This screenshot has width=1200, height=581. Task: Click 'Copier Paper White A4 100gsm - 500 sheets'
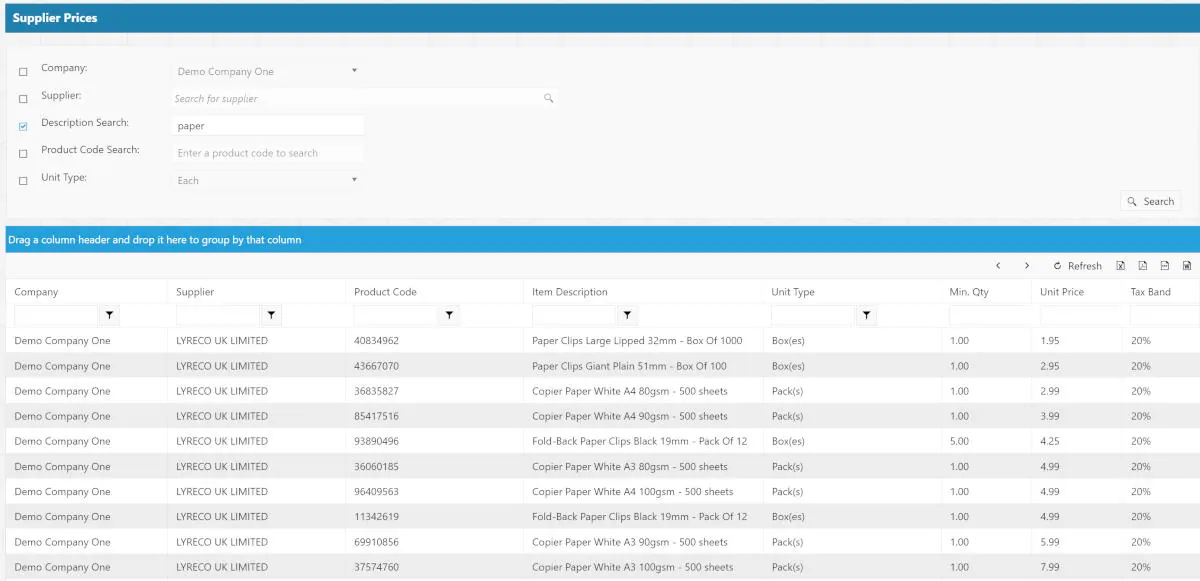tap(633, 491)
